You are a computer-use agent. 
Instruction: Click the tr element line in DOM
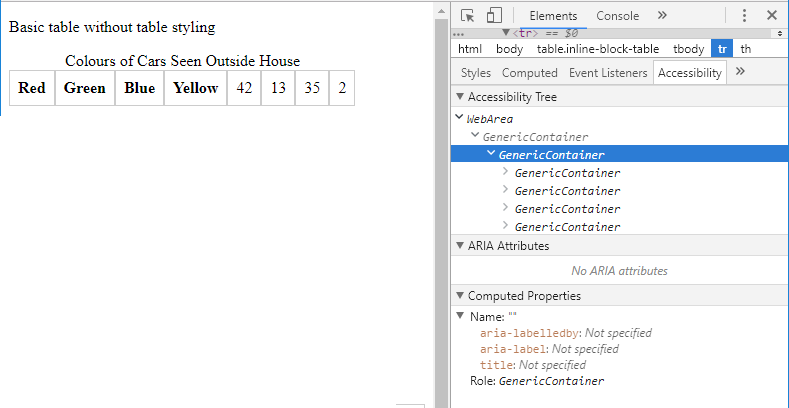[545, 34]
